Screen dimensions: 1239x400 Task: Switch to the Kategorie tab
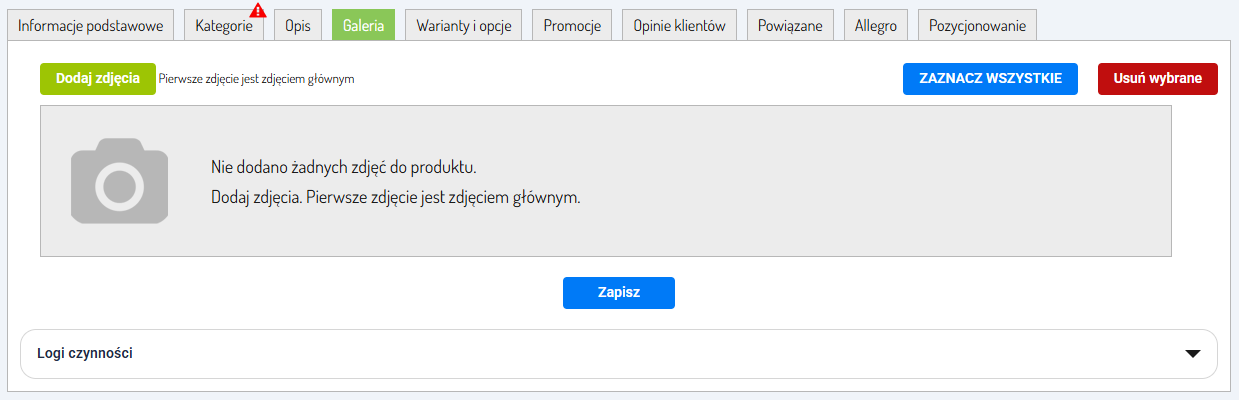[x=223, y=26]
